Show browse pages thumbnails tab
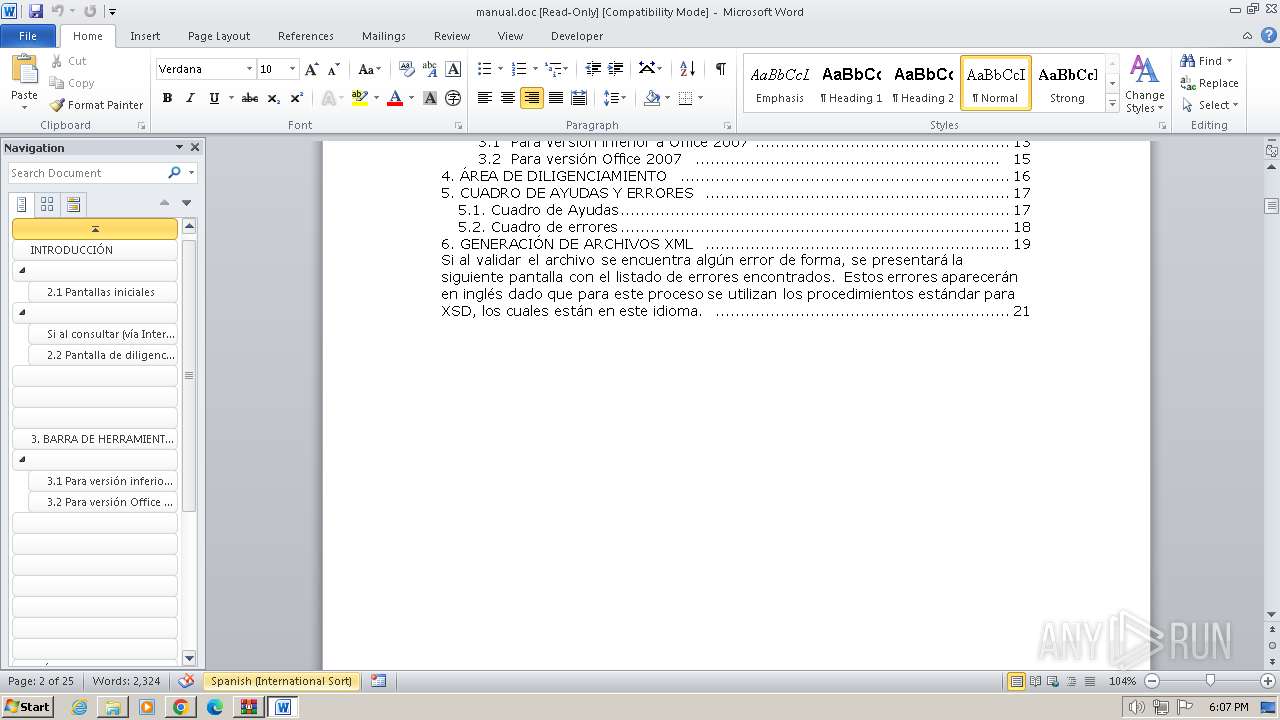1280x720 pixels. (x=47, y=204)
